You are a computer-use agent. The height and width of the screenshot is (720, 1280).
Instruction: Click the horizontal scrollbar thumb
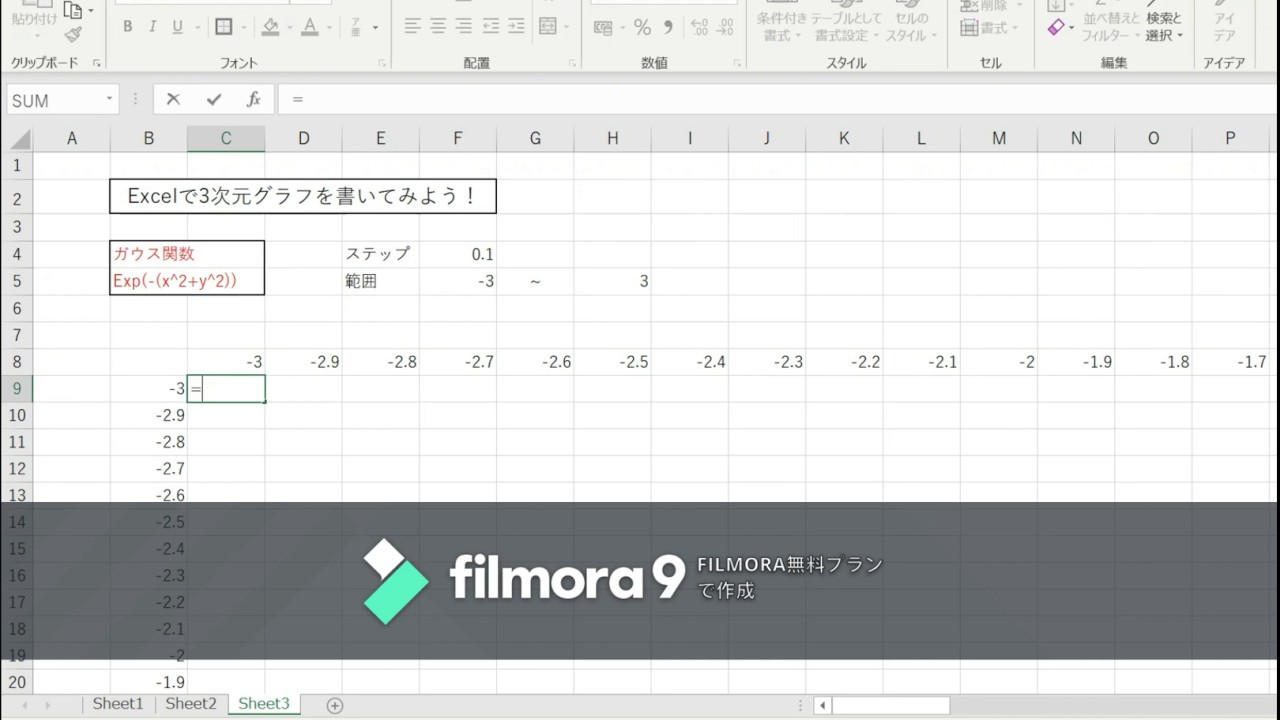point(891,705)
